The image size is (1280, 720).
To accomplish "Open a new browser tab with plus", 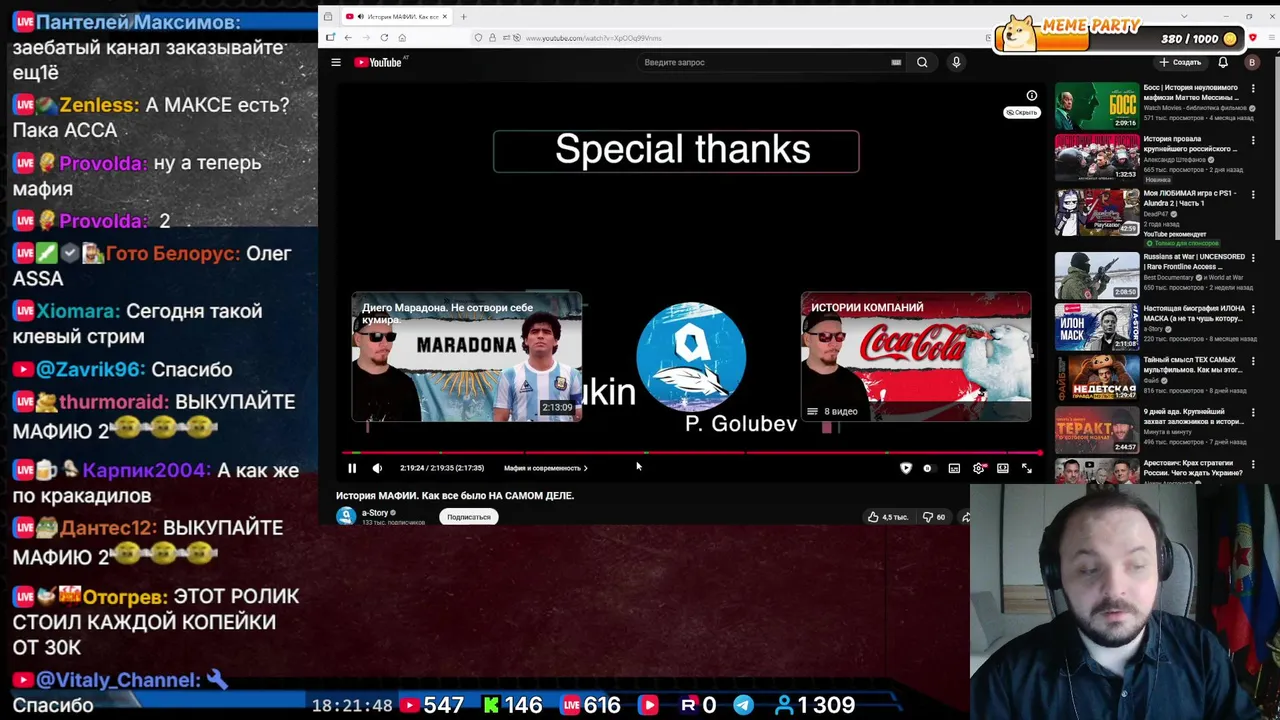I will pos(463,16).
